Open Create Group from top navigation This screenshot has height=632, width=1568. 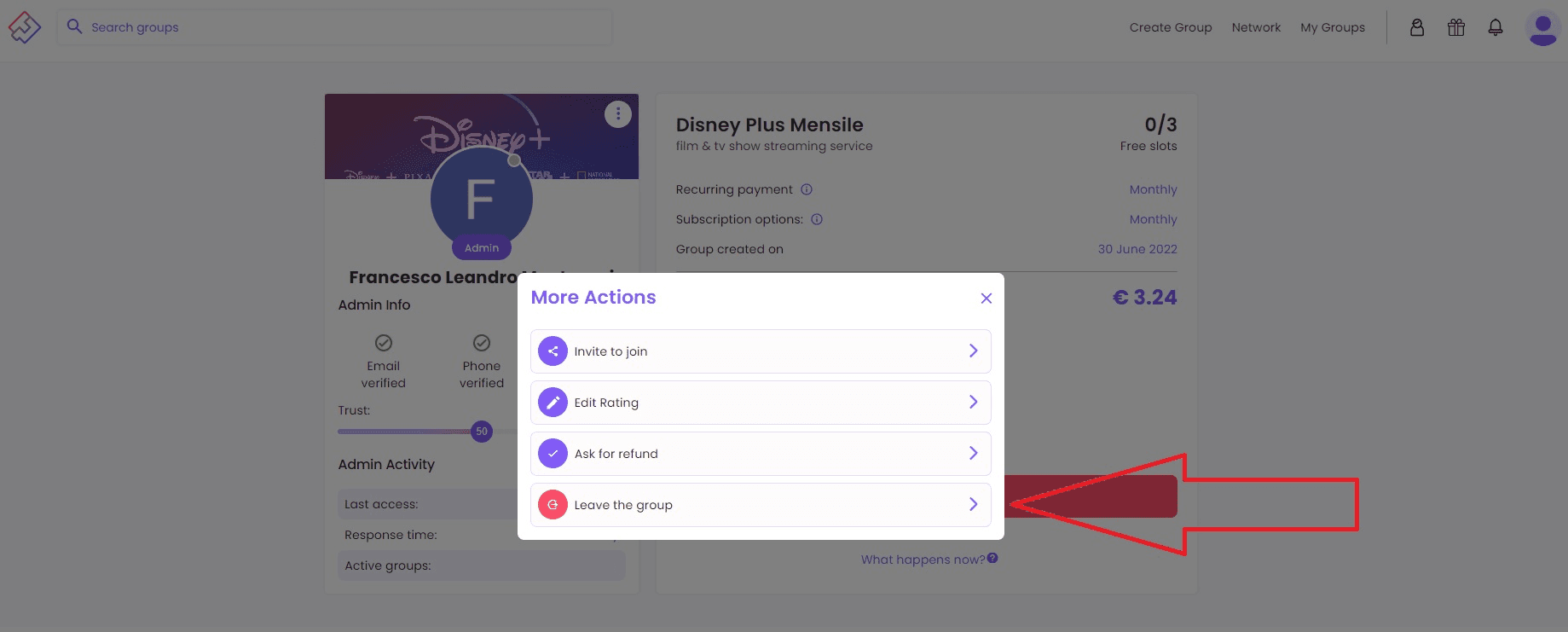(1171, 27)
